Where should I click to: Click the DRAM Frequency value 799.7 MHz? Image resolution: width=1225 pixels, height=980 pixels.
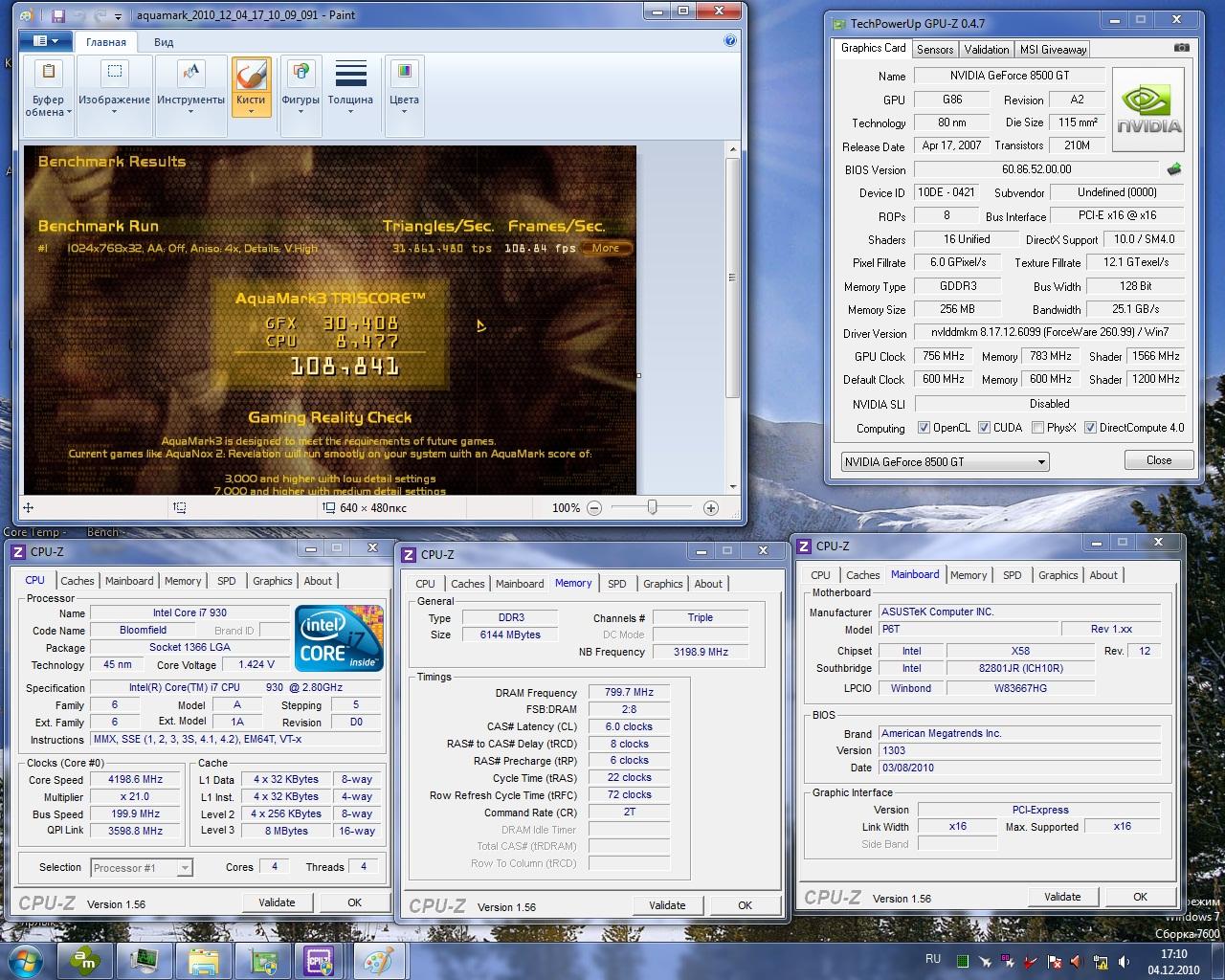(629, 692)
